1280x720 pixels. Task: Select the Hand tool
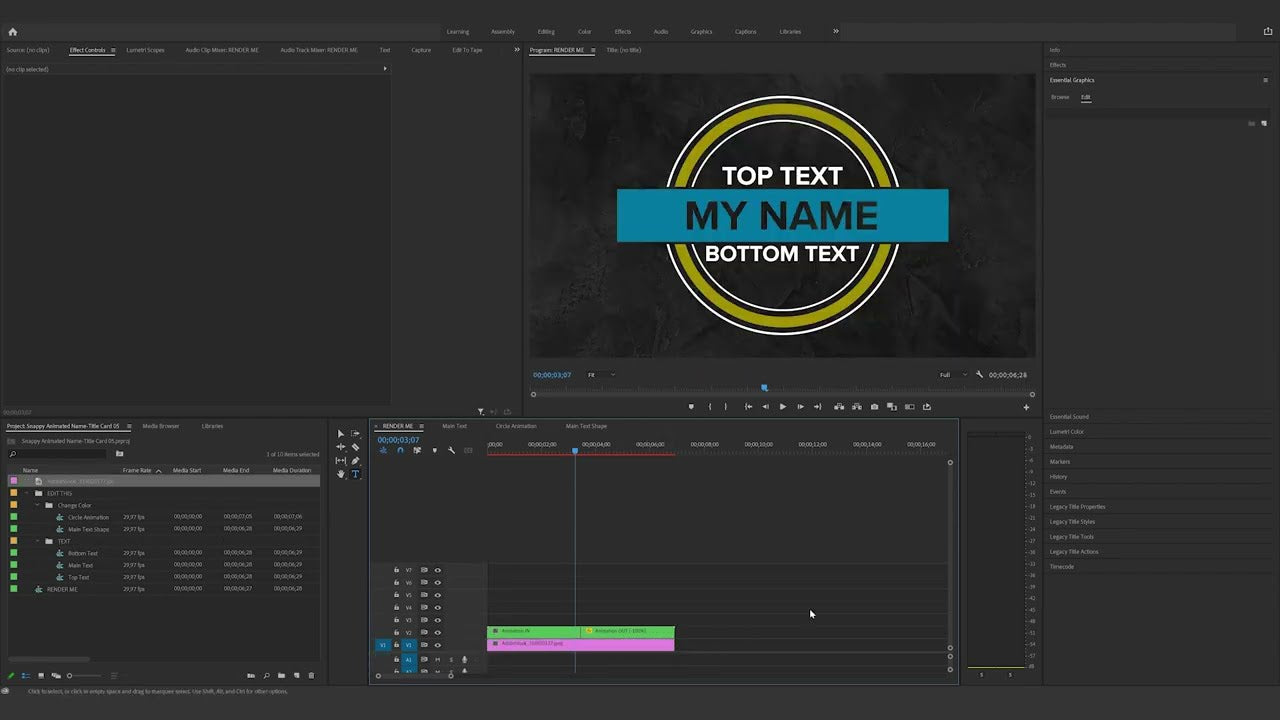pyautogui.click(x=341, y=474)
